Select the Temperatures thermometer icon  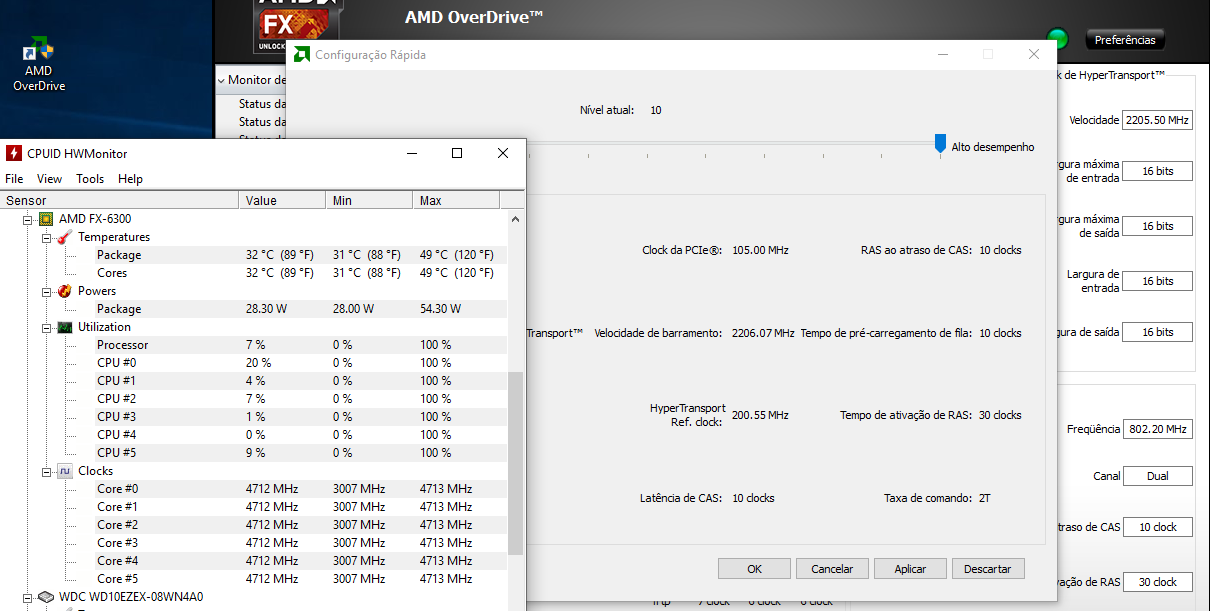(64, 237)
